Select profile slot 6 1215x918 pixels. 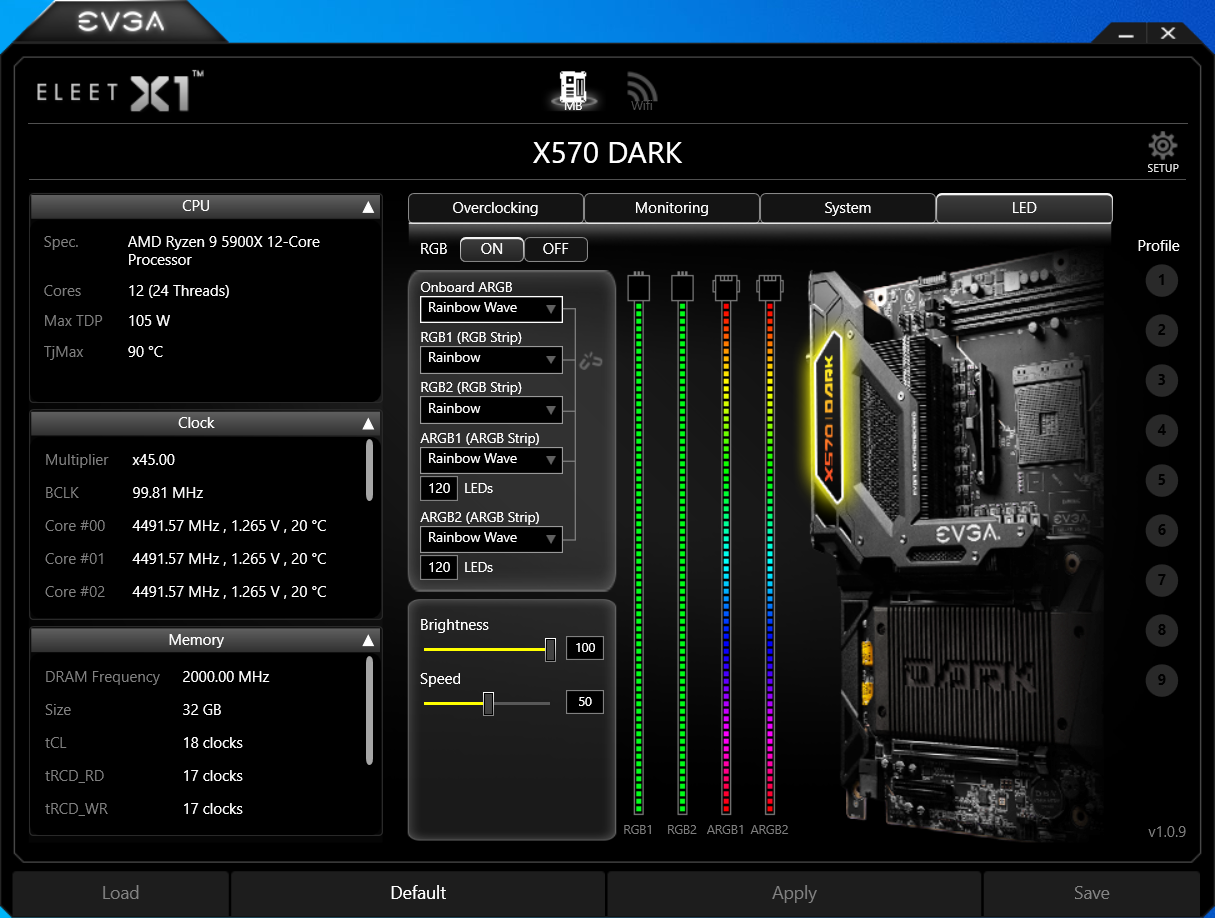1161,530
